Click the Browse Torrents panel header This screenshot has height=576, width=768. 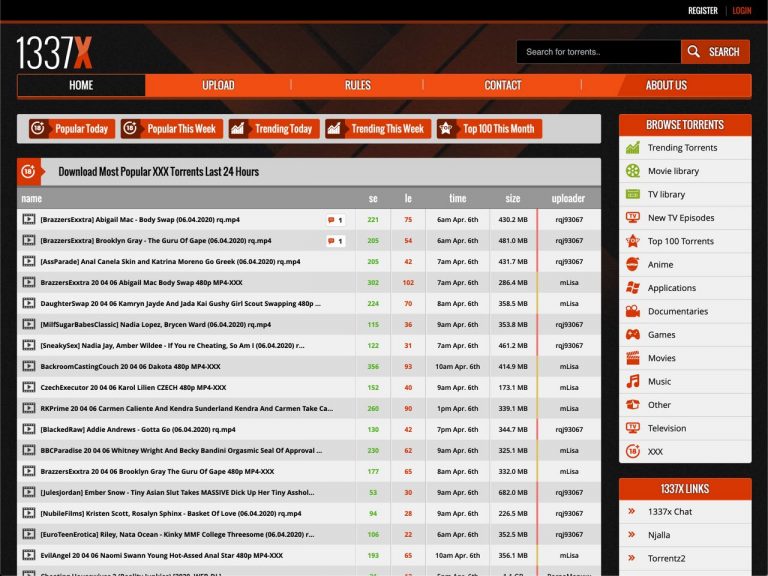pos(685,125)
